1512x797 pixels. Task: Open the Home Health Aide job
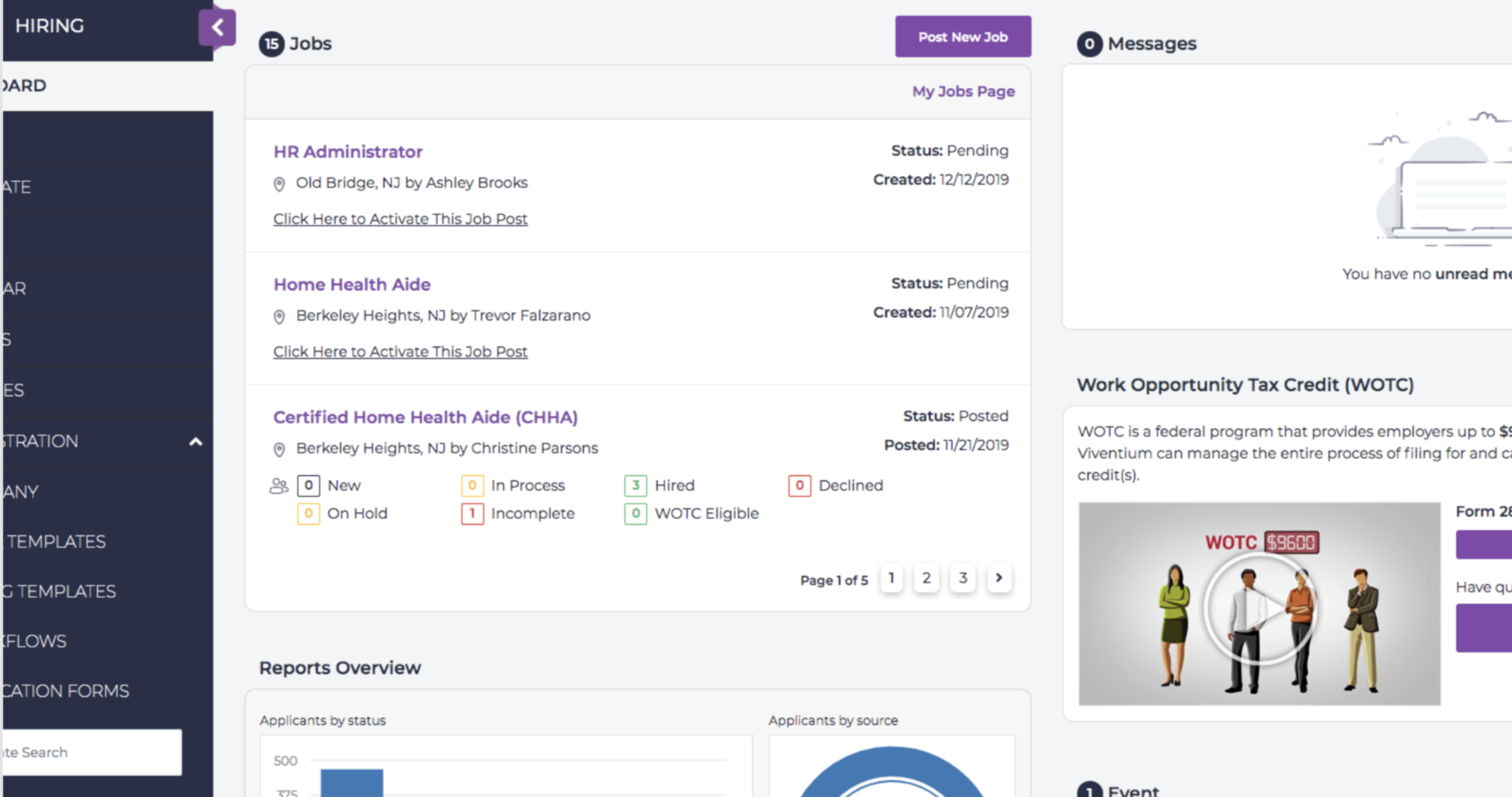pyautogui.click(x=352, y=285)
